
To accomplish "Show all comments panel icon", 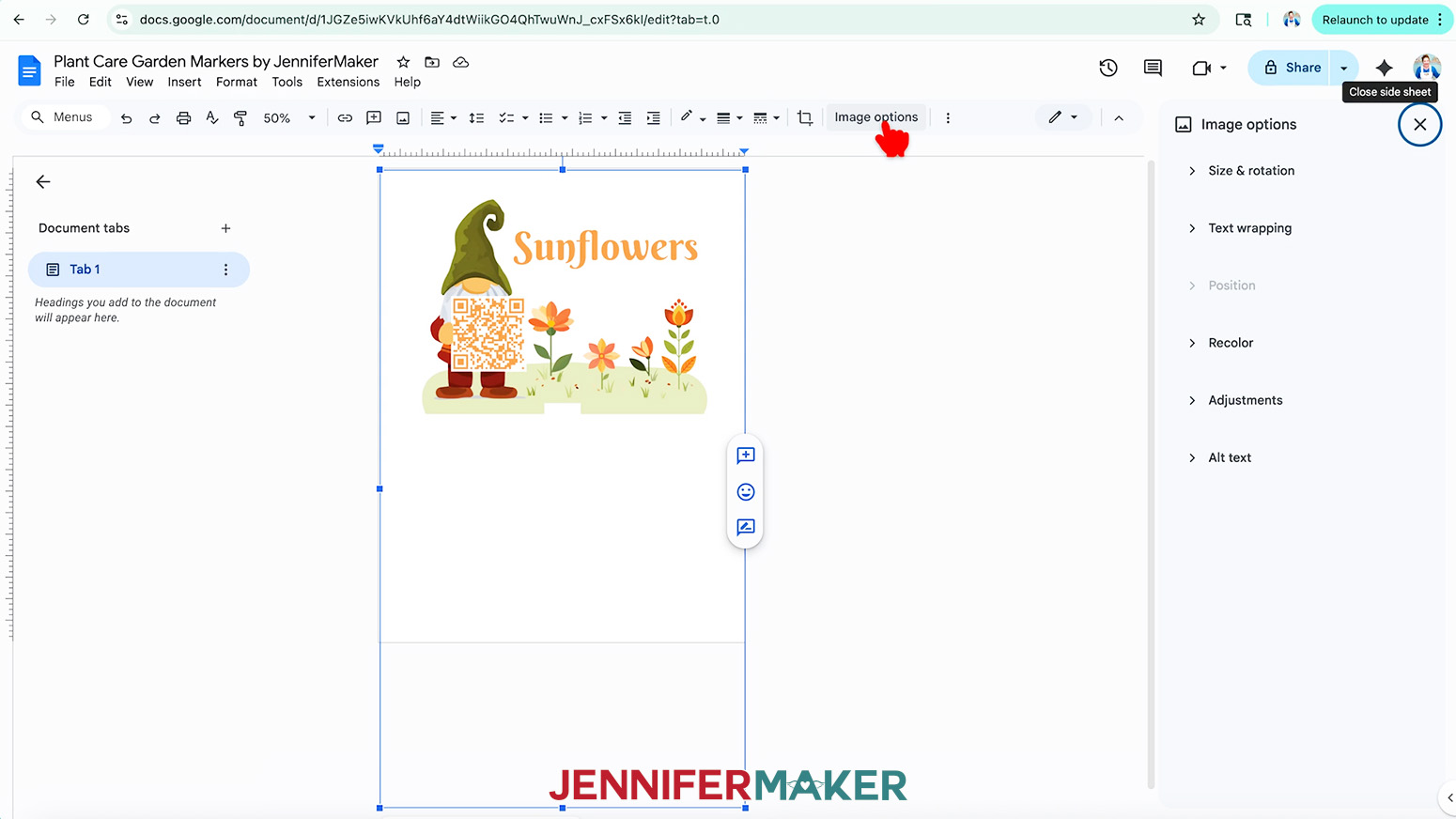I will (1153, 68).
